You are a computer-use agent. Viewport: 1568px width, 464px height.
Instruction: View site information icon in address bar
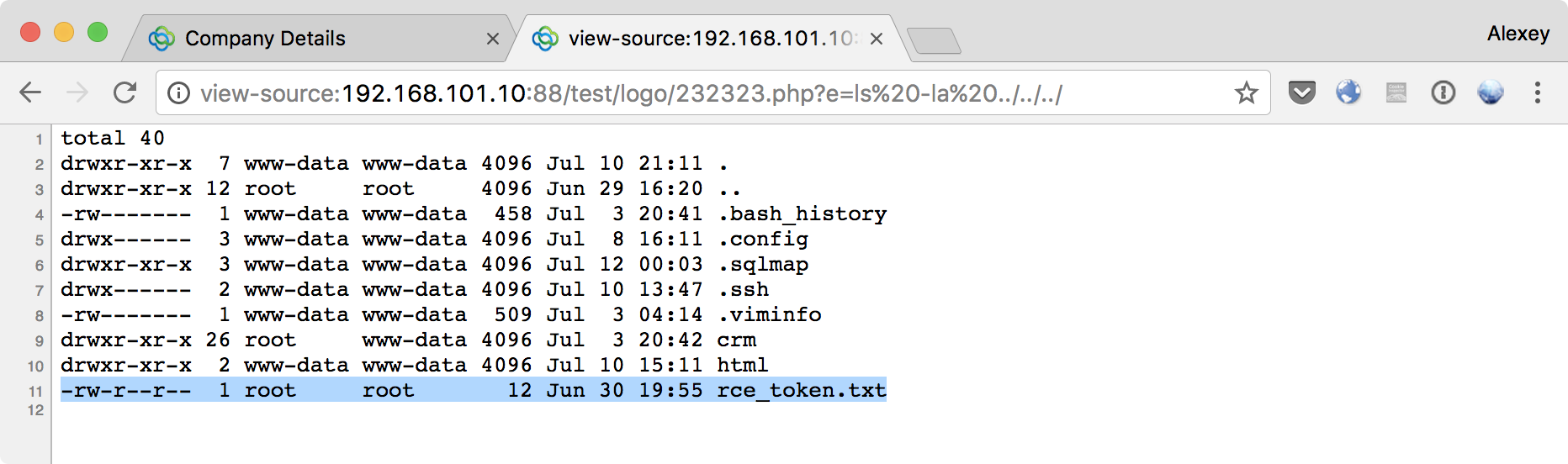pyautogui.click(x=178, y=92)
